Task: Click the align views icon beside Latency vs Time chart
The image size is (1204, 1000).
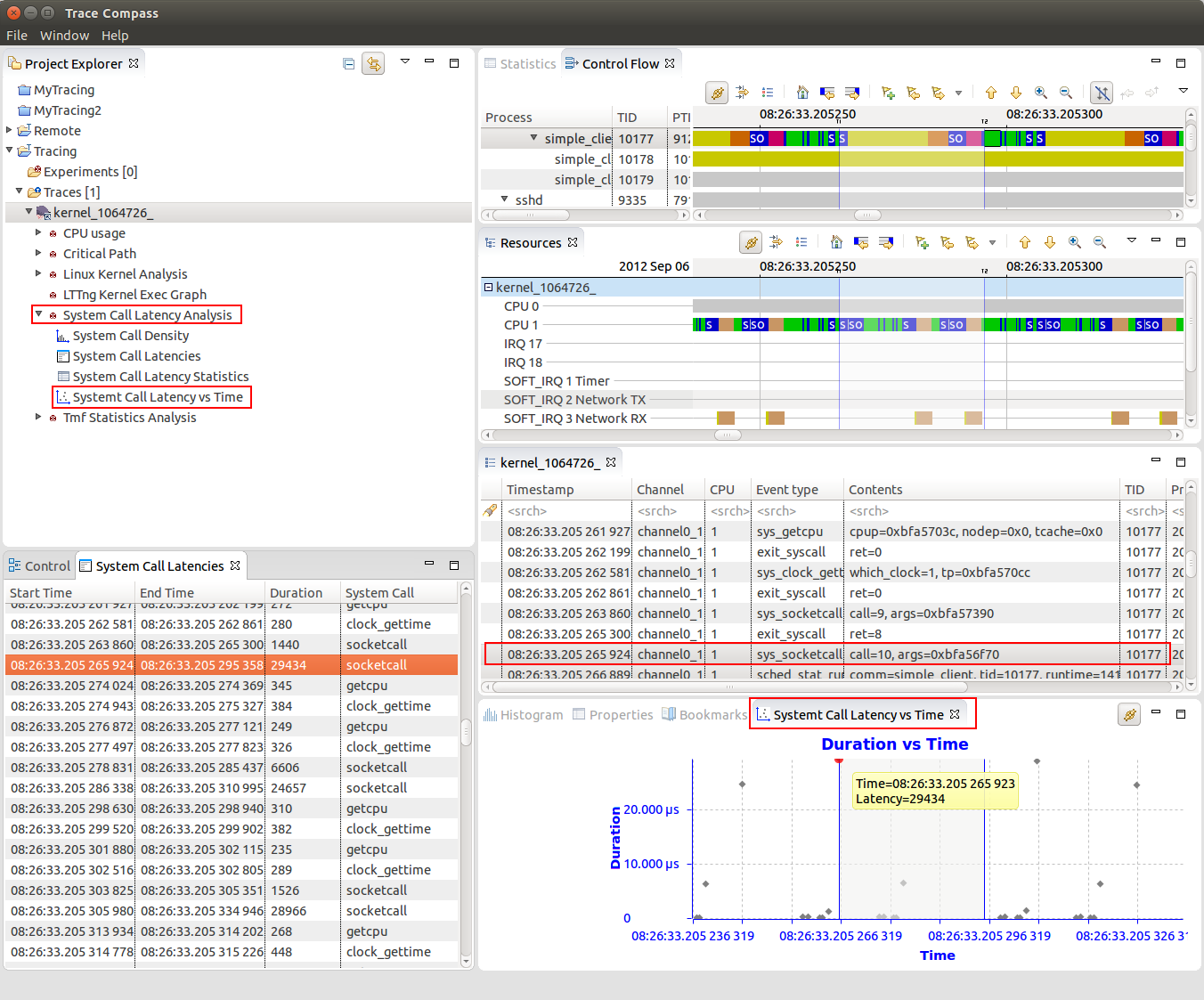Action: tap(1129, 714)
